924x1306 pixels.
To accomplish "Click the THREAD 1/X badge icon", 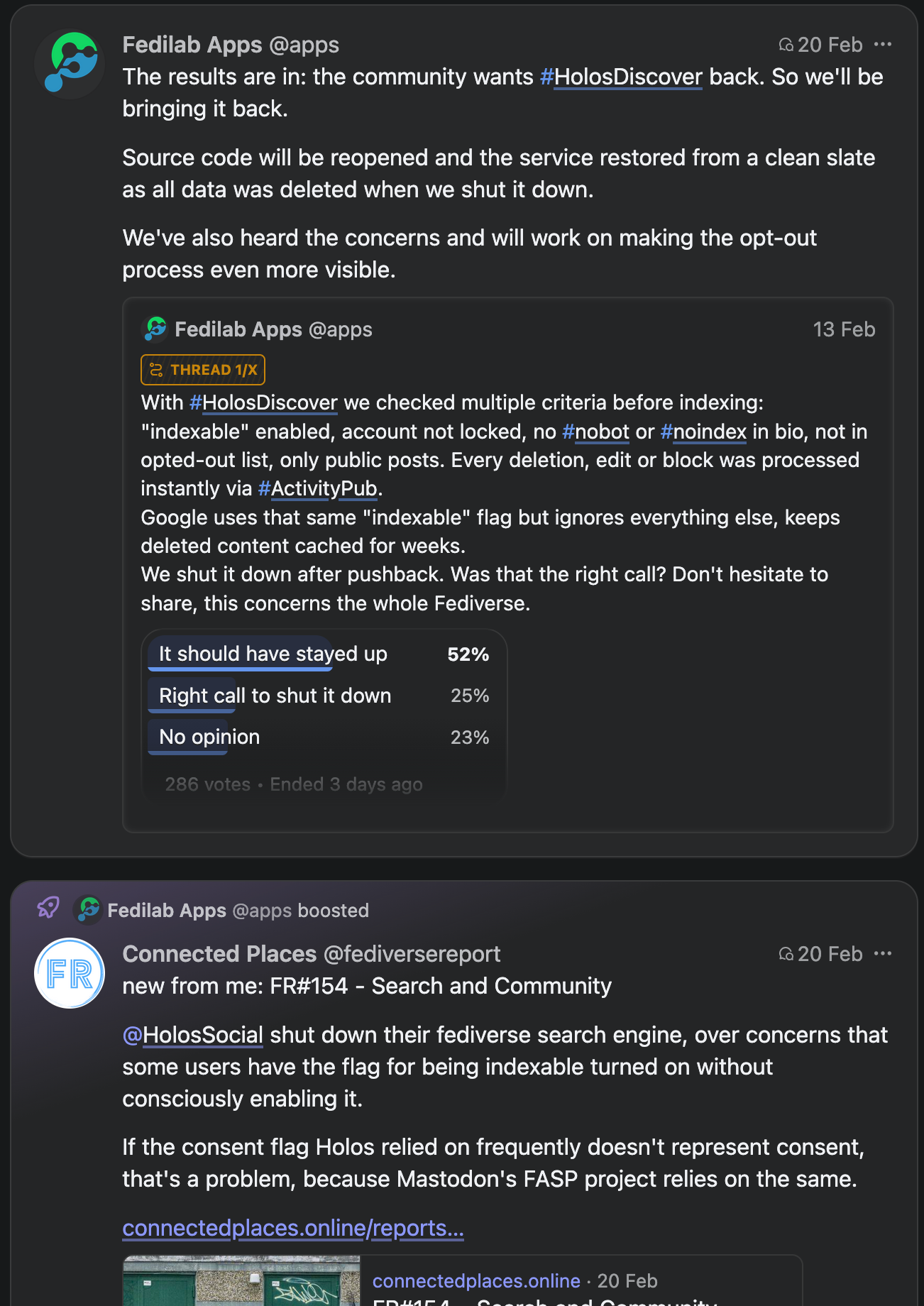I will click(155, 369).
